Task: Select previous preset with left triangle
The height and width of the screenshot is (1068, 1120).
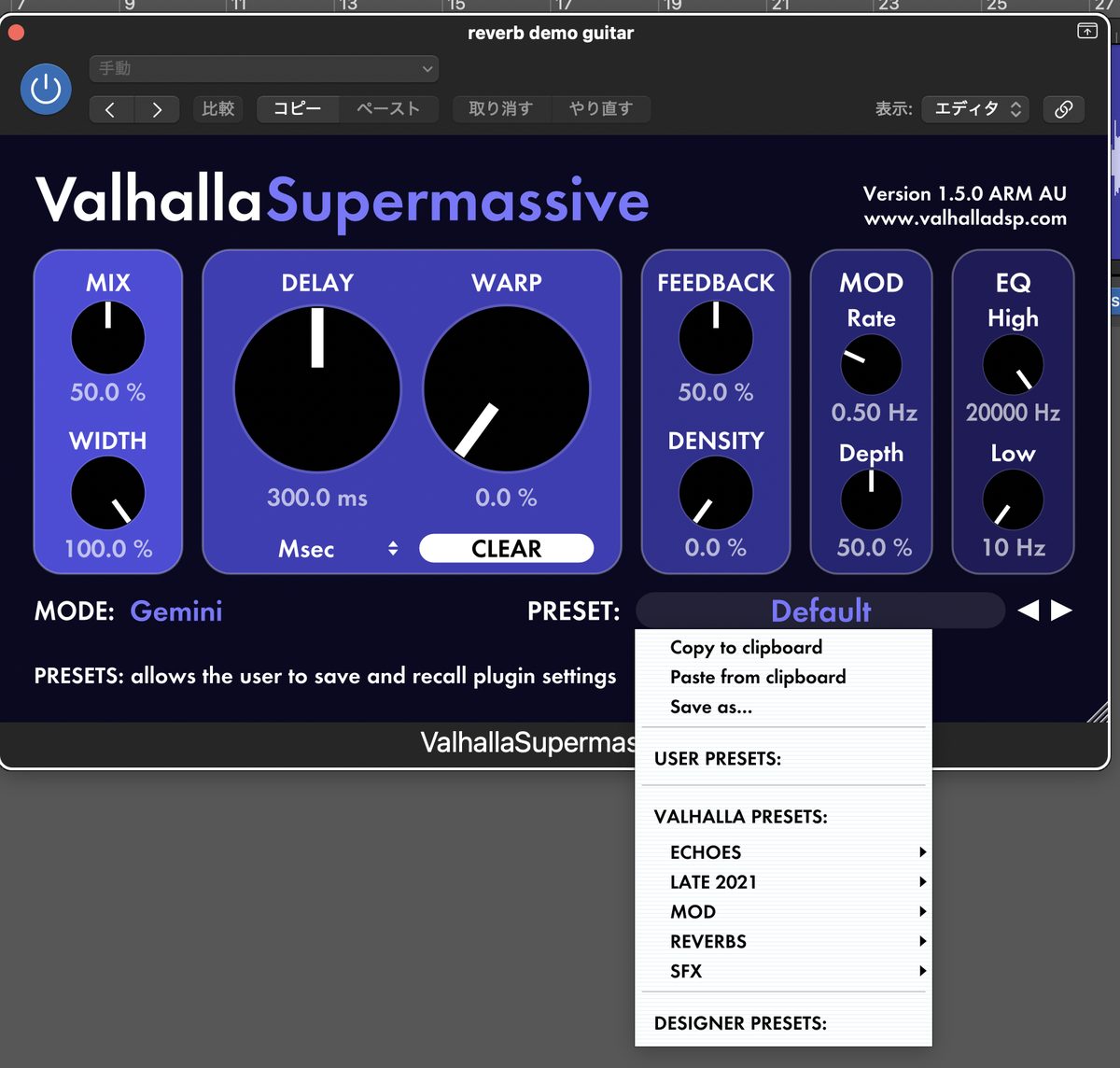Action: click(1029, 611)
